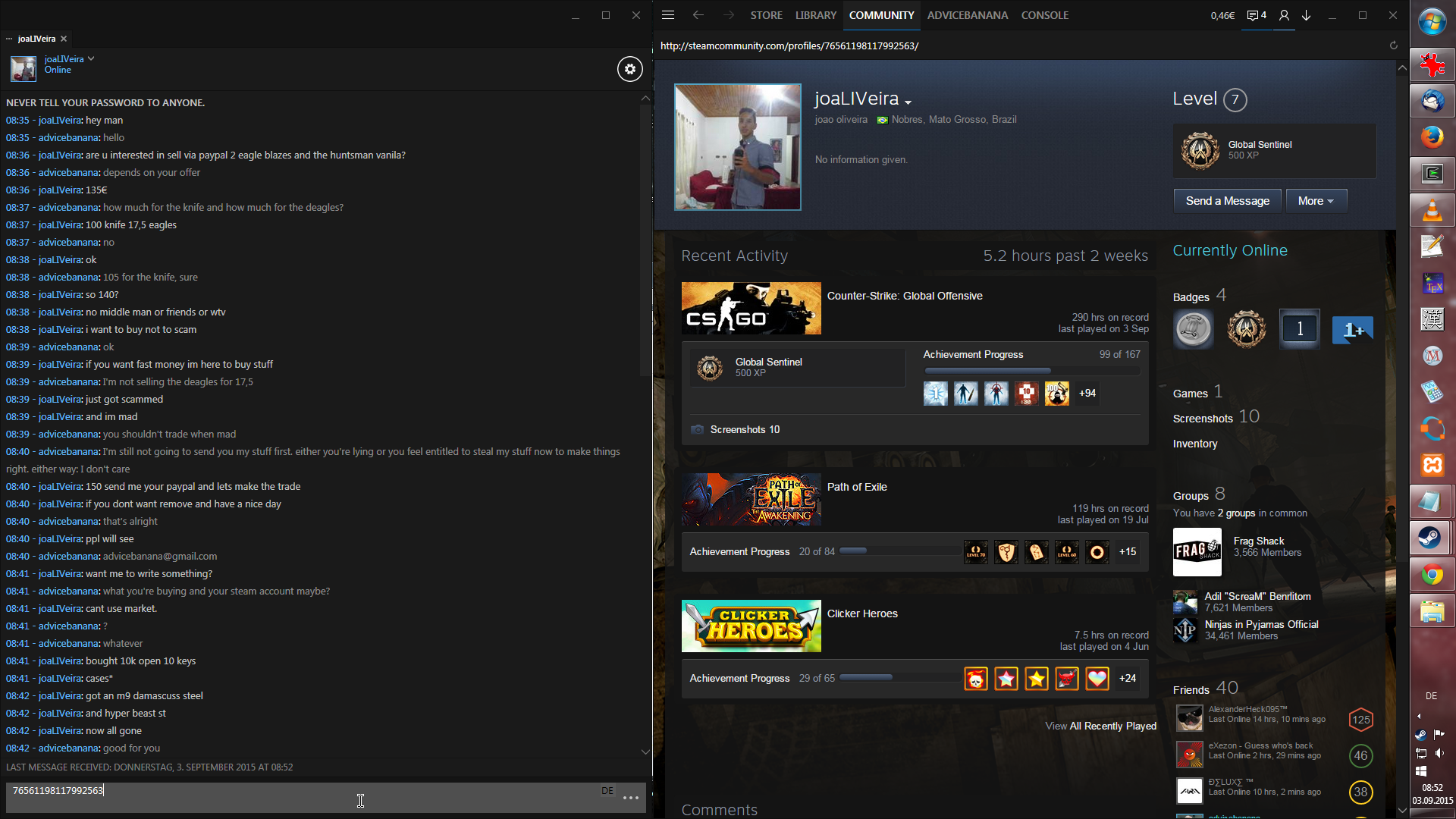
Task: Expand the joaLIVeira chat status chevron
Action: (x=91, y=58)
